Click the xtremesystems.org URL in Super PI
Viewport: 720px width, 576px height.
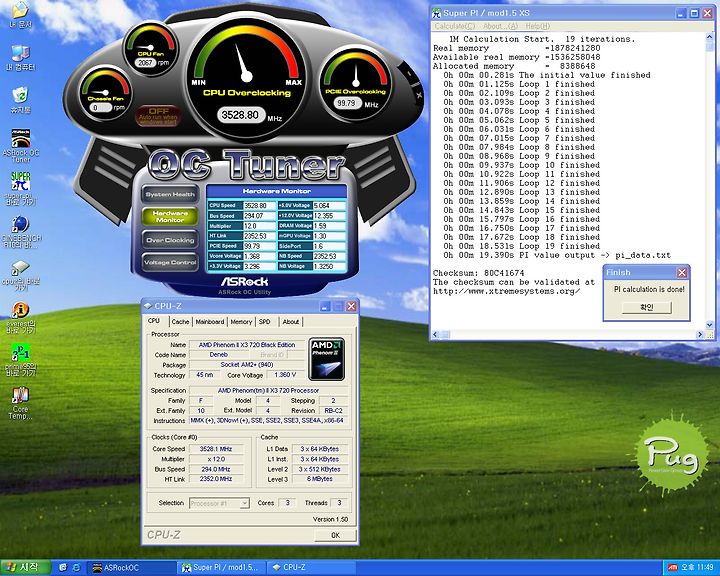(x=506, y=291)
